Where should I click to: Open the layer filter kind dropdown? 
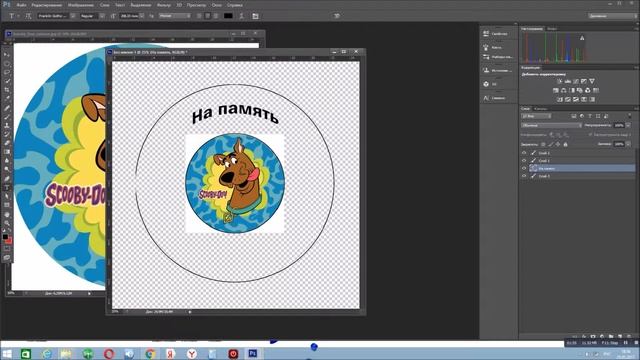click(x=536, y=116)
